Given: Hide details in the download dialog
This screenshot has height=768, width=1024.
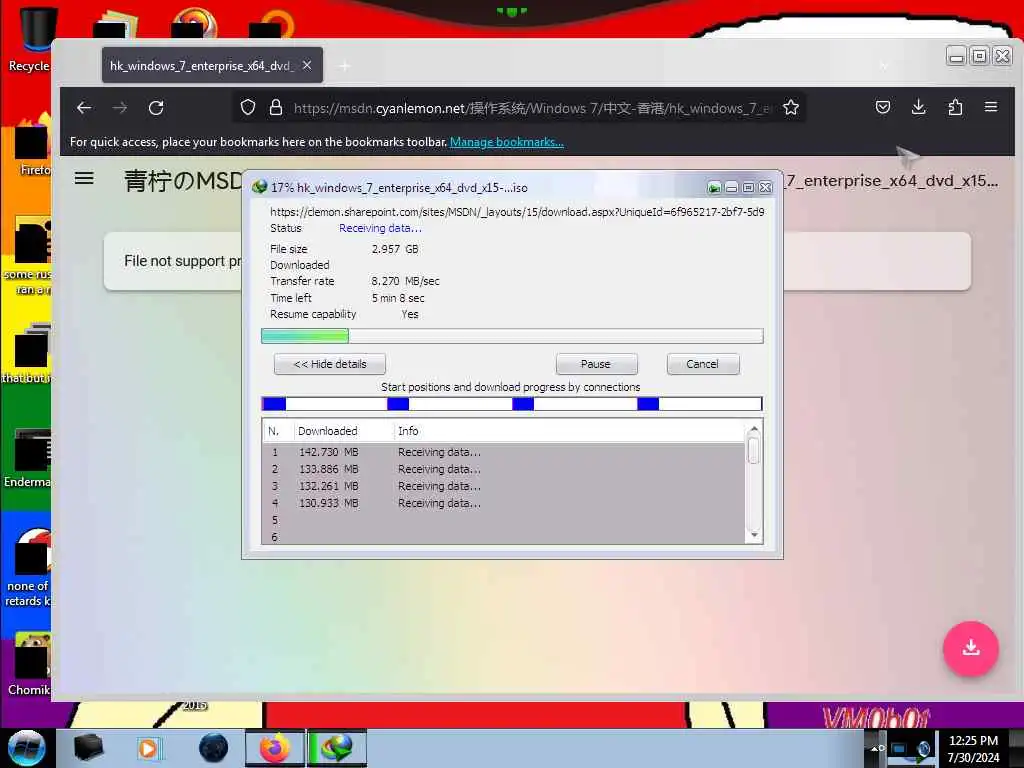Looking at the screenshot, I should click(x=330, y=364).
